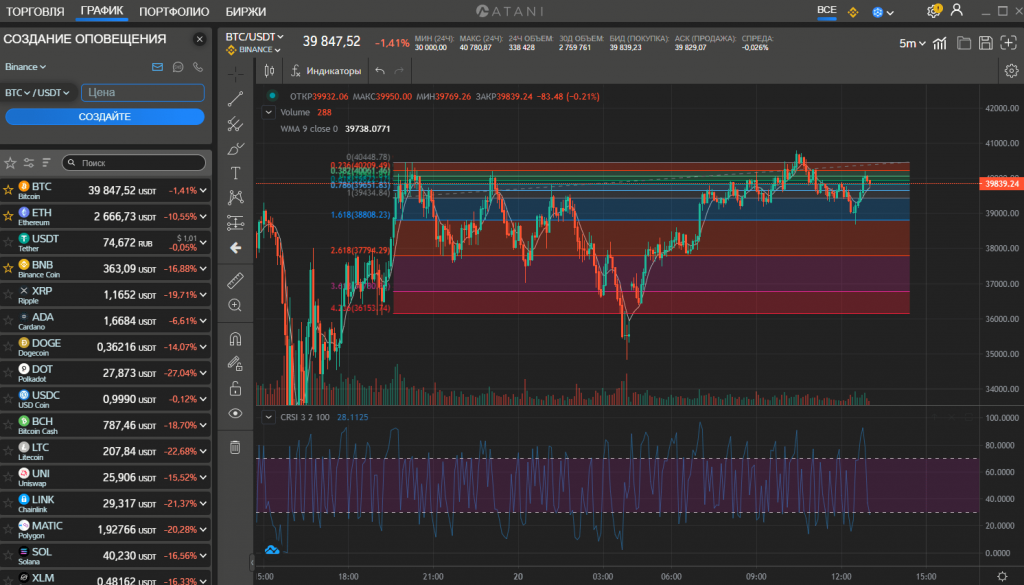Viewport: 1024px width, 585px height.
Task: Open candlestick chart type selector
Action: 269,71
